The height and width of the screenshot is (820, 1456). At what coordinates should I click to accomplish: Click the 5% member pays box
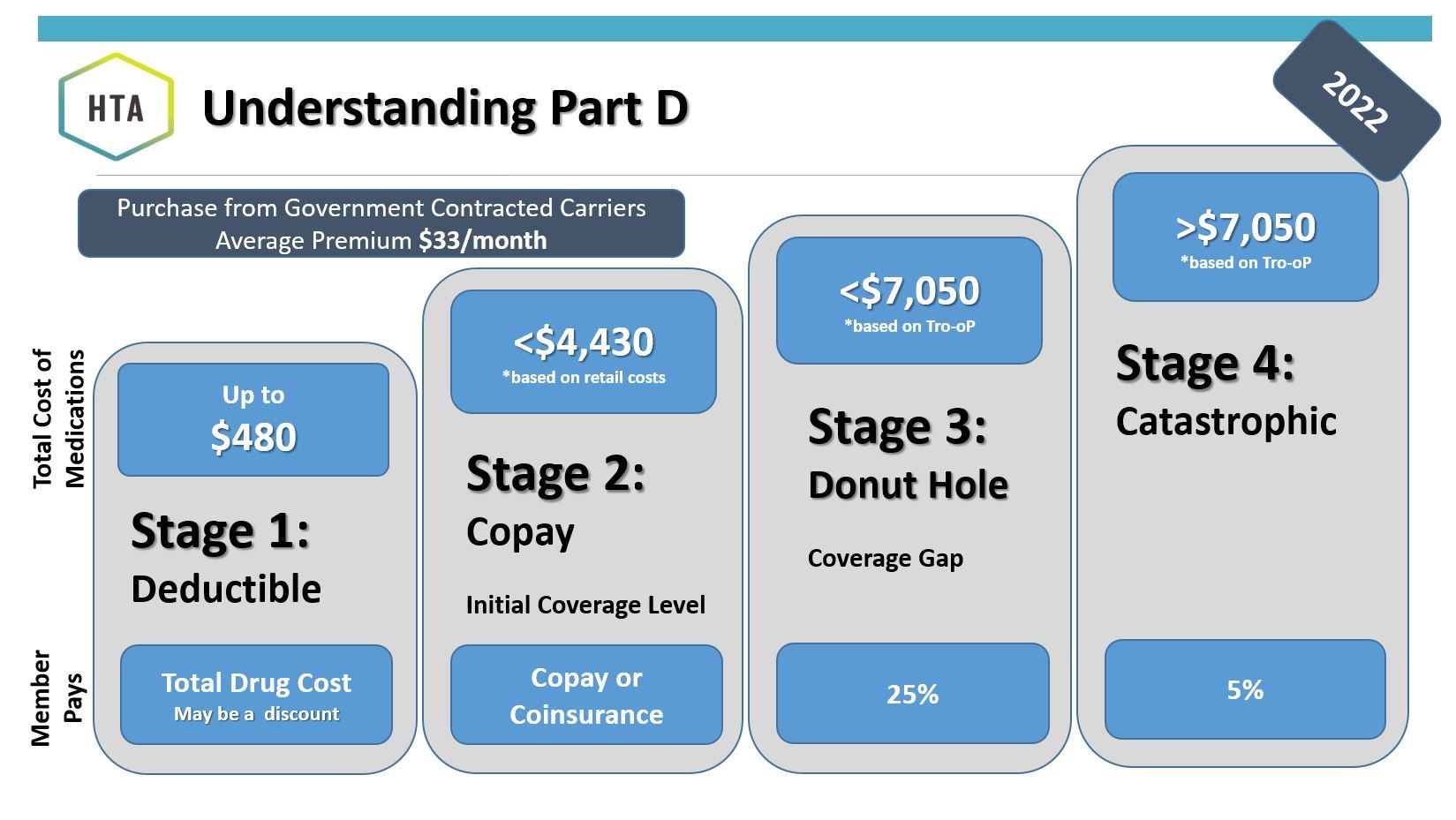click(1244, 689)
